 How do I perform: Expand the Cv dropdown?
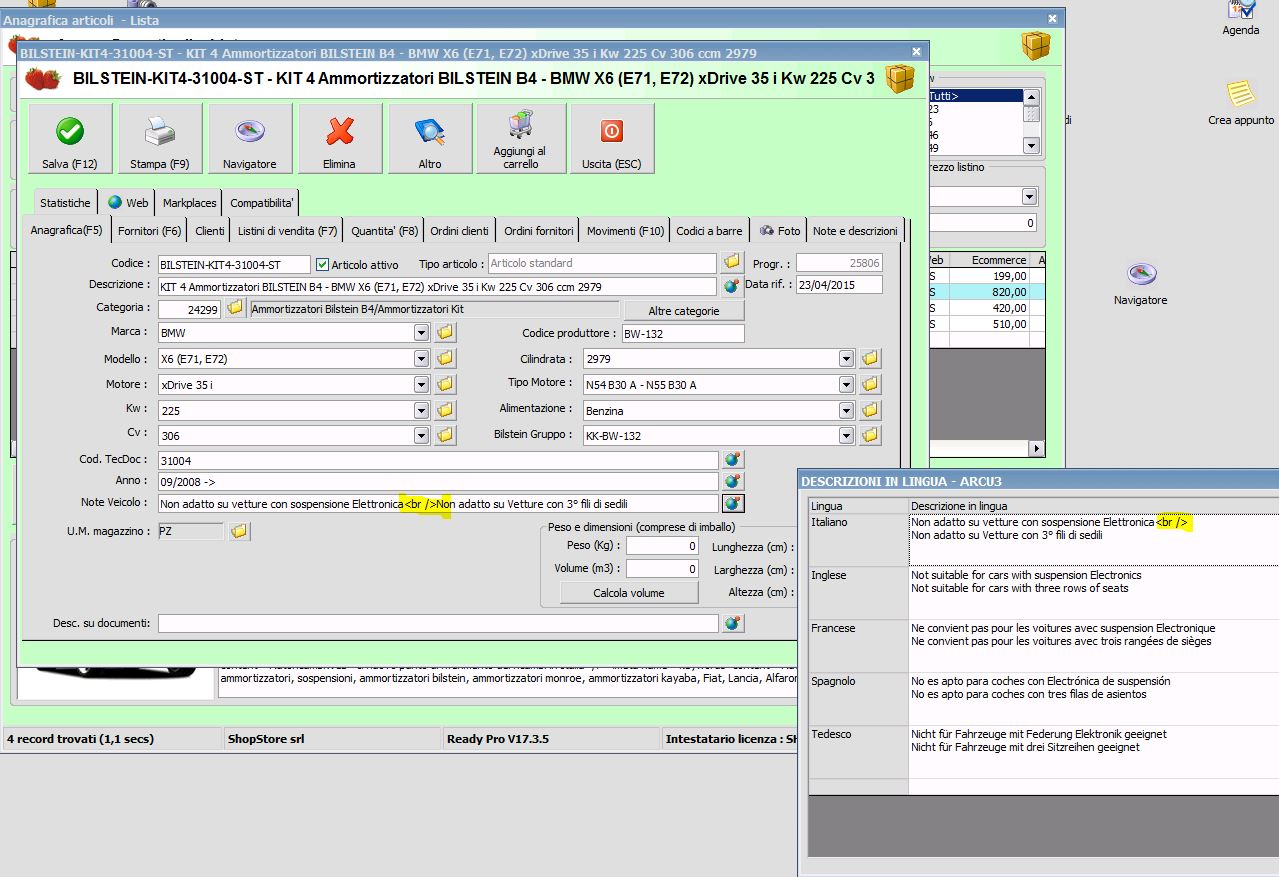click(421, 436)
